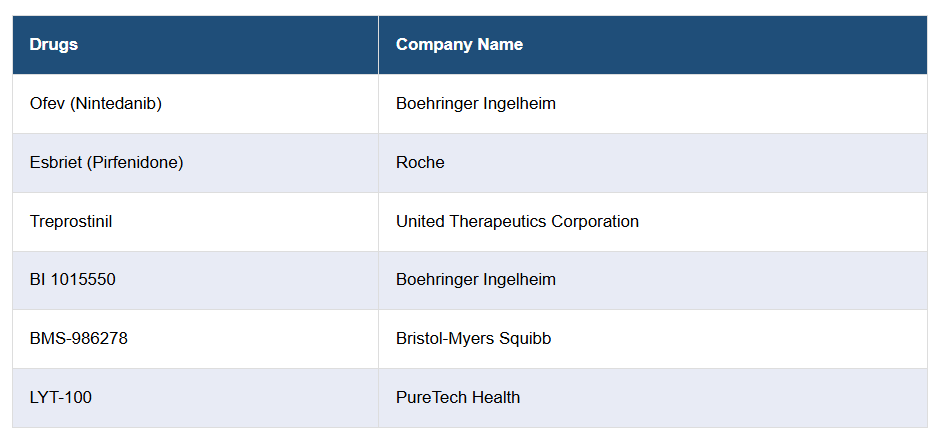
Task: Click the PureTech Health company cell
Action: pos(458,397)
